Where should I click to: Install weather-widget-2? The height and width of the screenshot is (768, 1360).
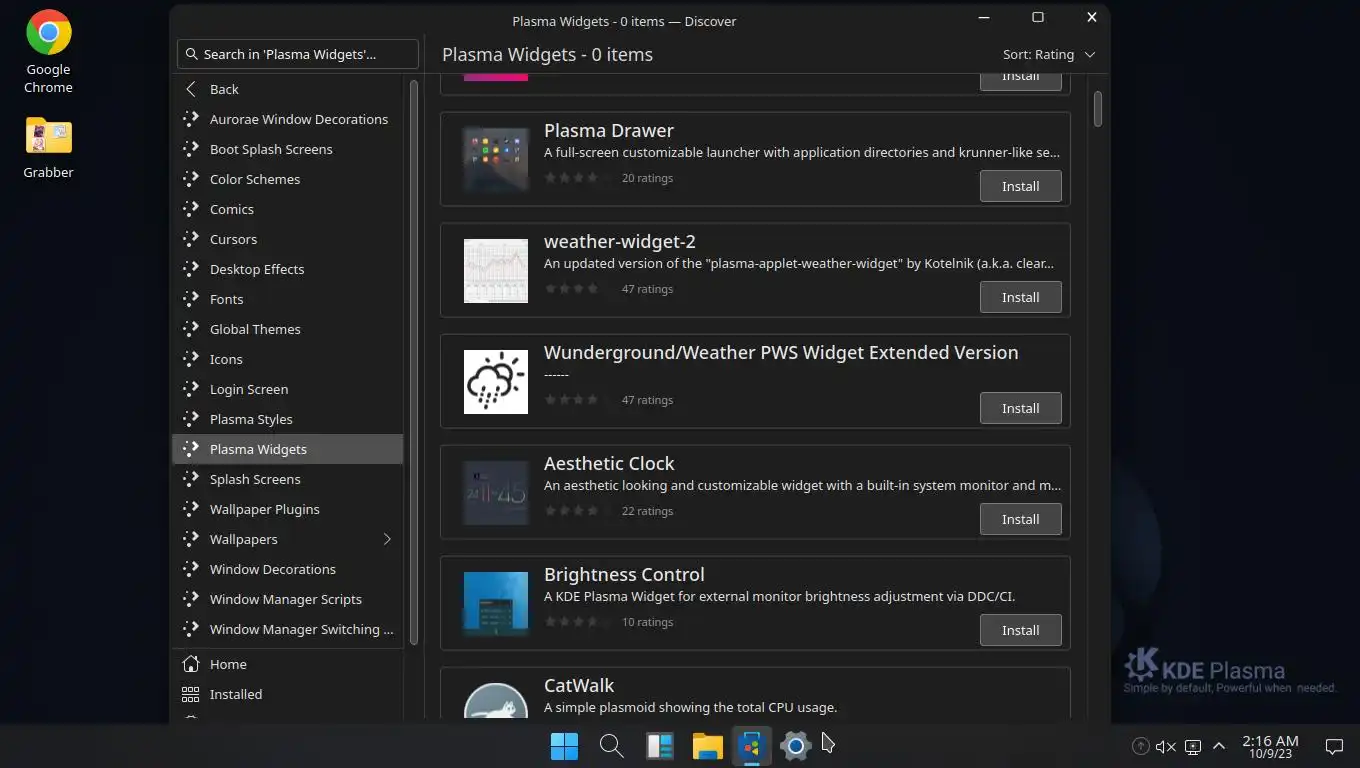[x=1020, y=297]
